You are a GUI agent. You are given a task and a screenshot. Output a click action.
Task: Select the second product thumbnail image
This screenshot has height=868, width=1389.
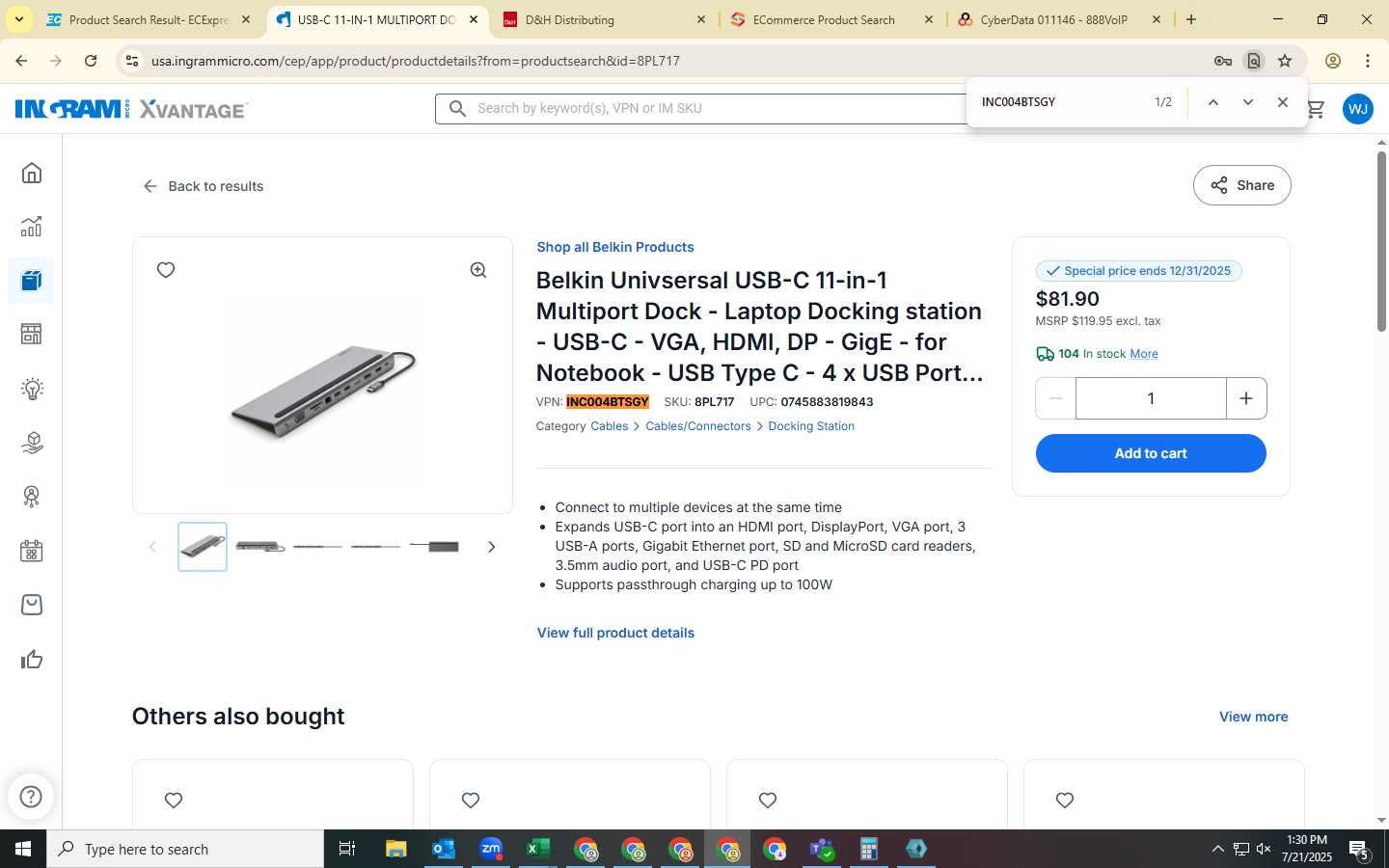[260, 547]
